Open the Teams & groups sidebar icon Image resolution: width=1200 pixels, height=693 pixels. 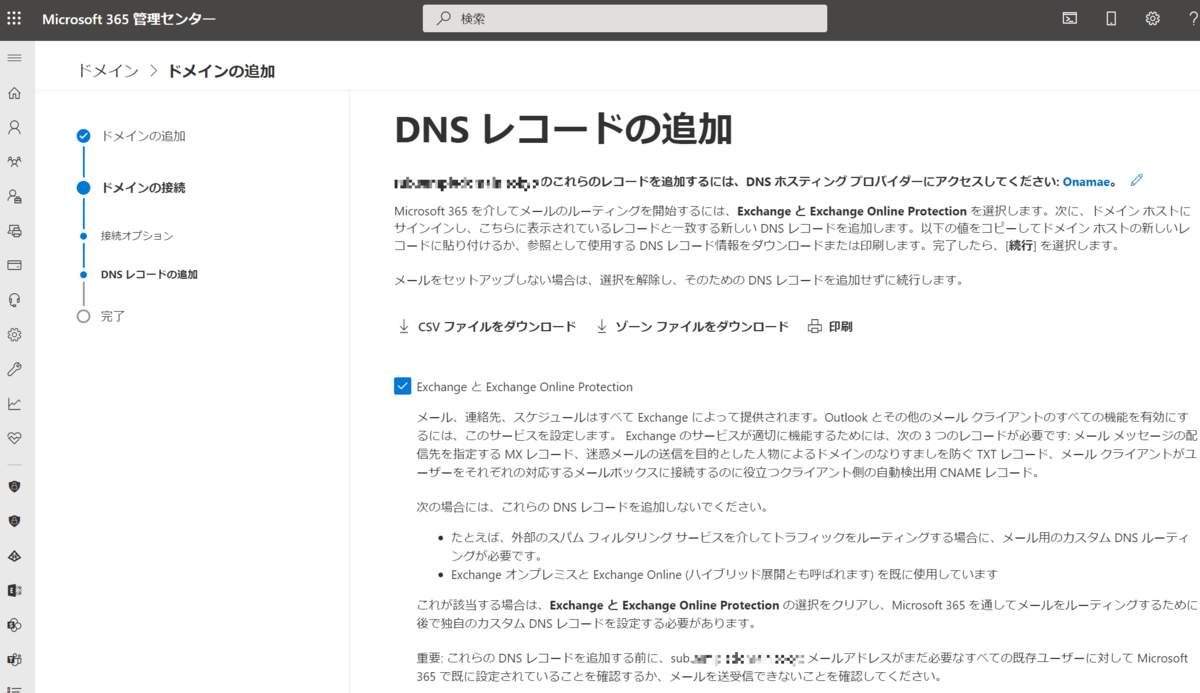point(14,161)
